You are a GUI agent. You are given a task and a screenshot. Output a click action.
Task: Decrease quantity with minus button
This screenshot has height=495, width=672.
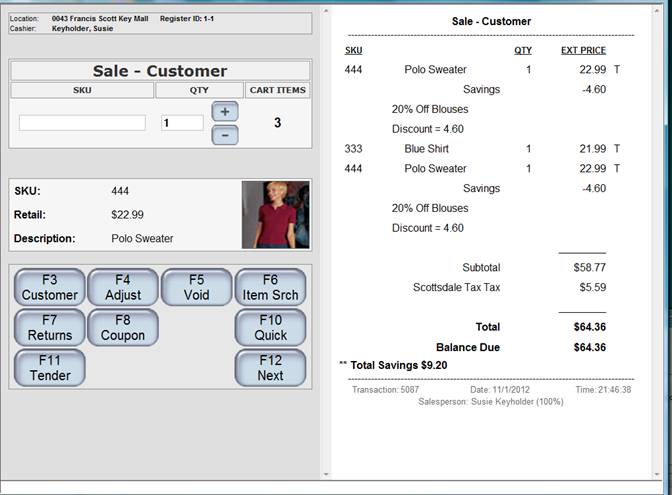(225, 134)
